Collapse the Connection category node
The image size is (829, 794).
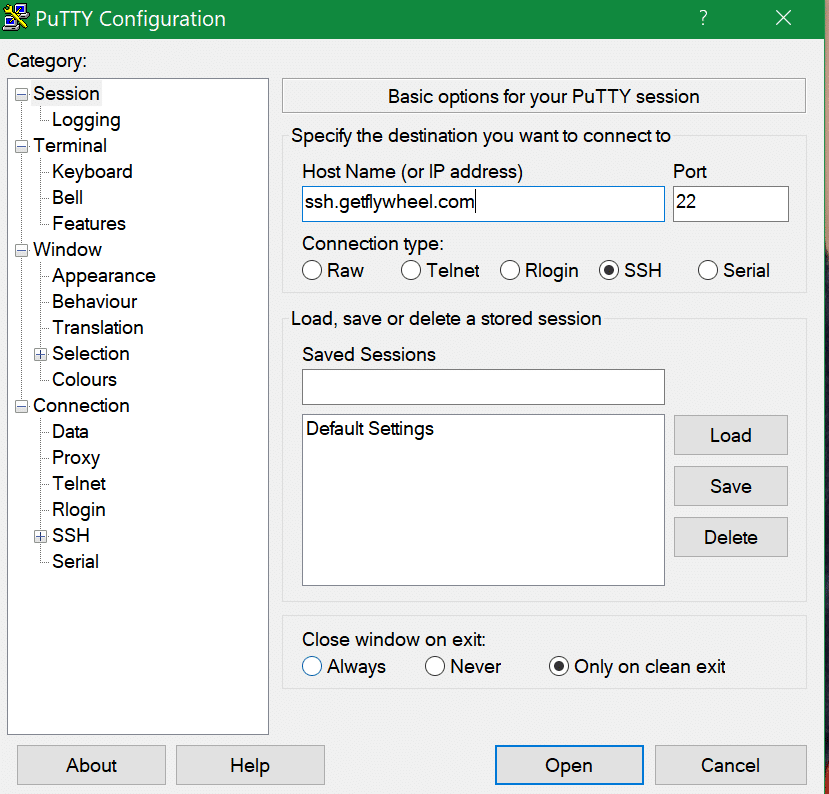coord(21,406)
